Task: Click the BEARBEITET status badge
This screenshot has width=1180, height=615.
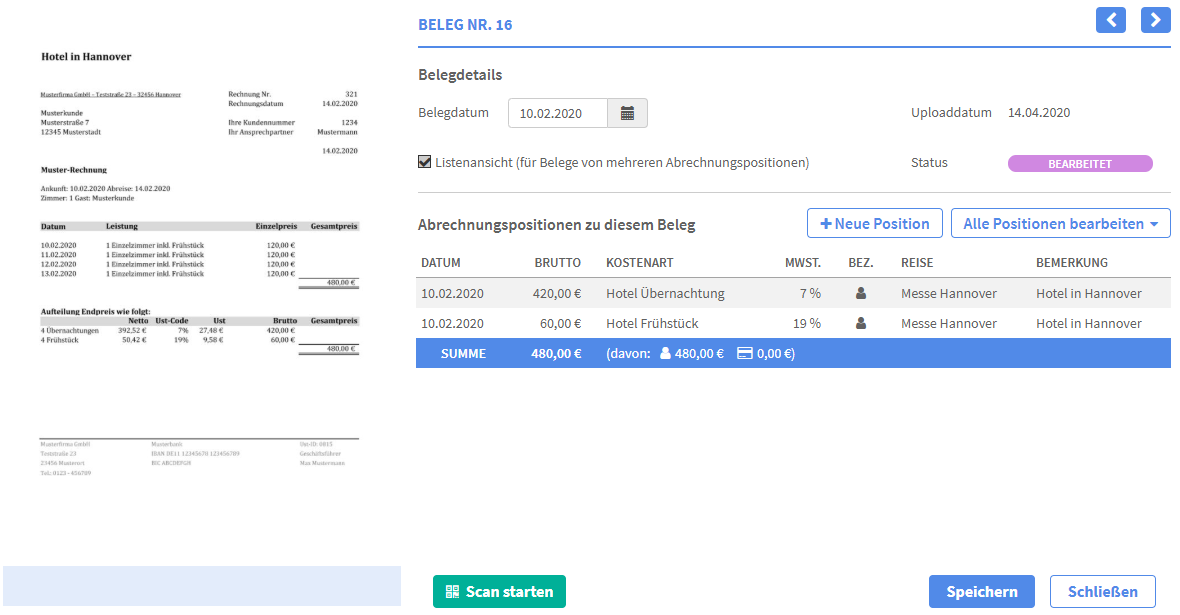Action: [x=1080, y=163]
